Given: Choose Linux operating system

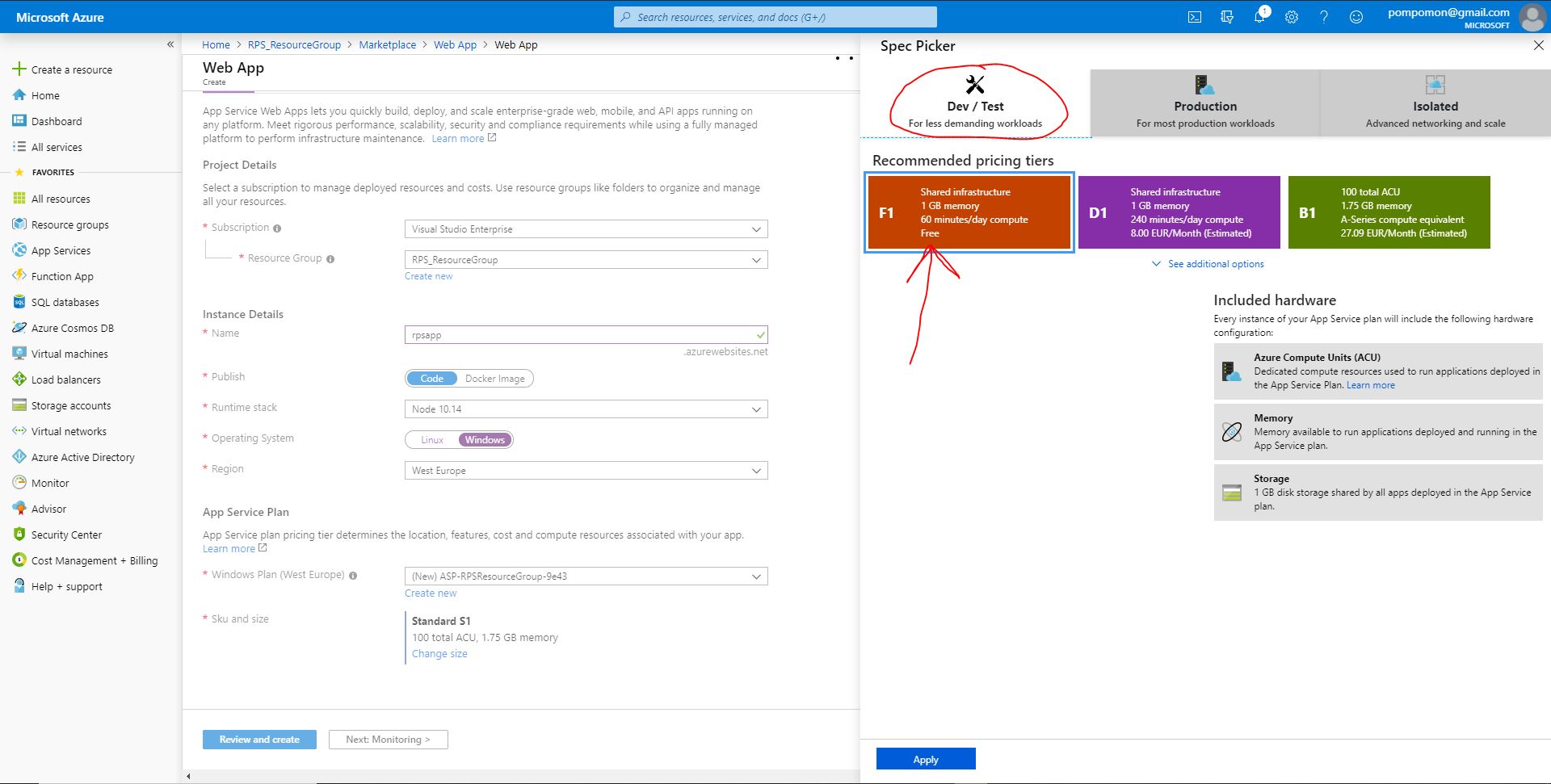Looking at the screenshot, I should click(x=432, y=440).
